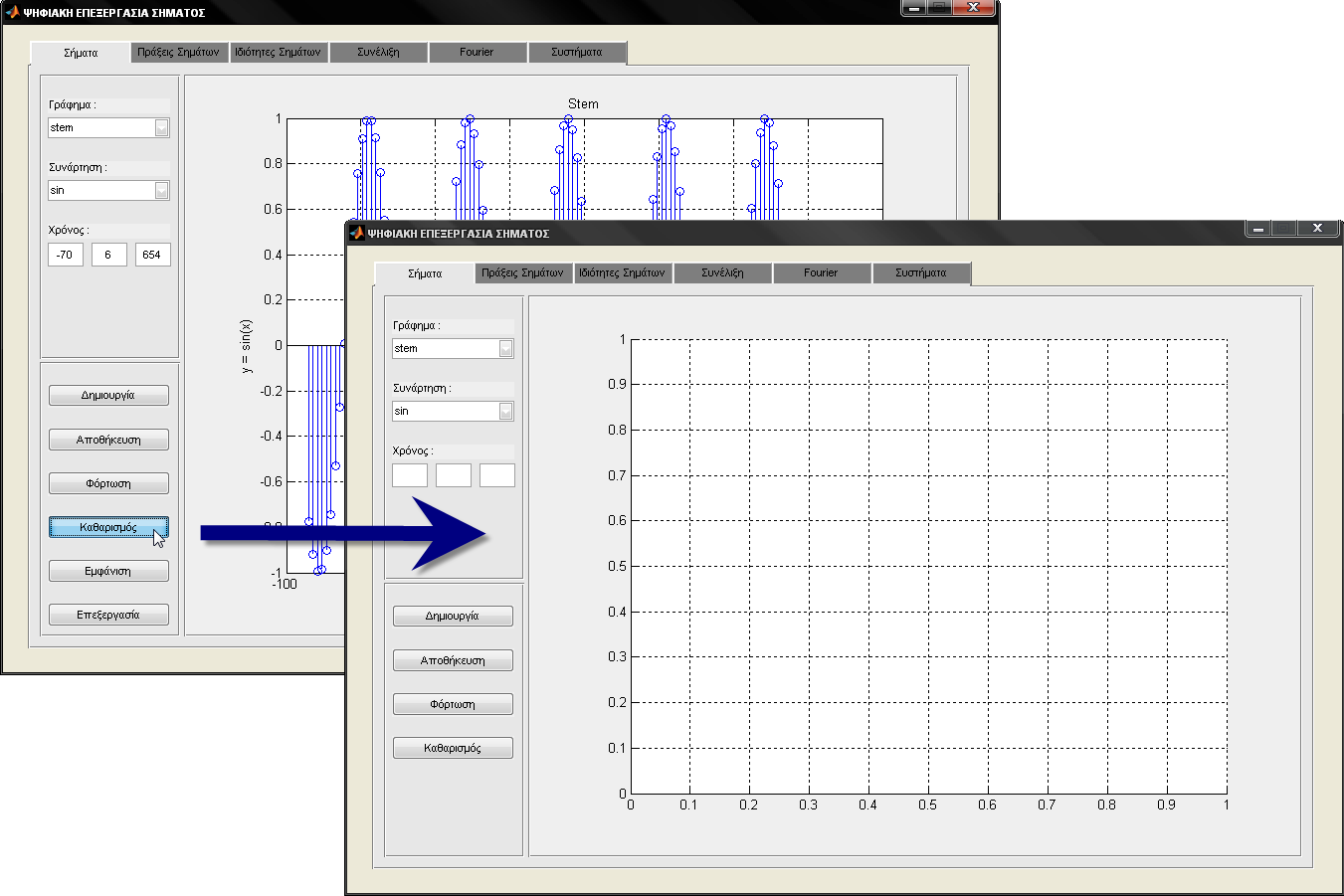
Task: Click y = sin(x) axis label
Action: pos(246,345)
